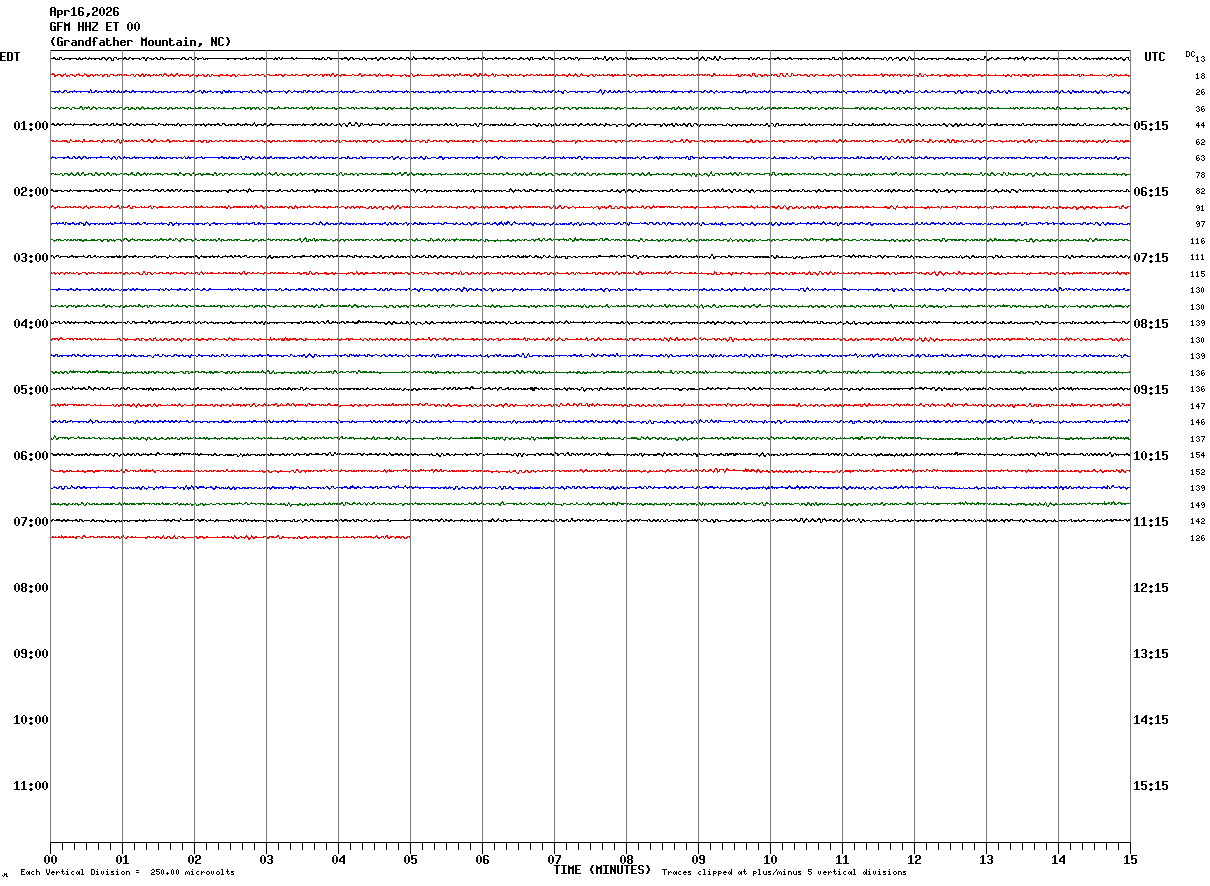
Task: Click minute tick label 06
Action: [x=482, y=860]
